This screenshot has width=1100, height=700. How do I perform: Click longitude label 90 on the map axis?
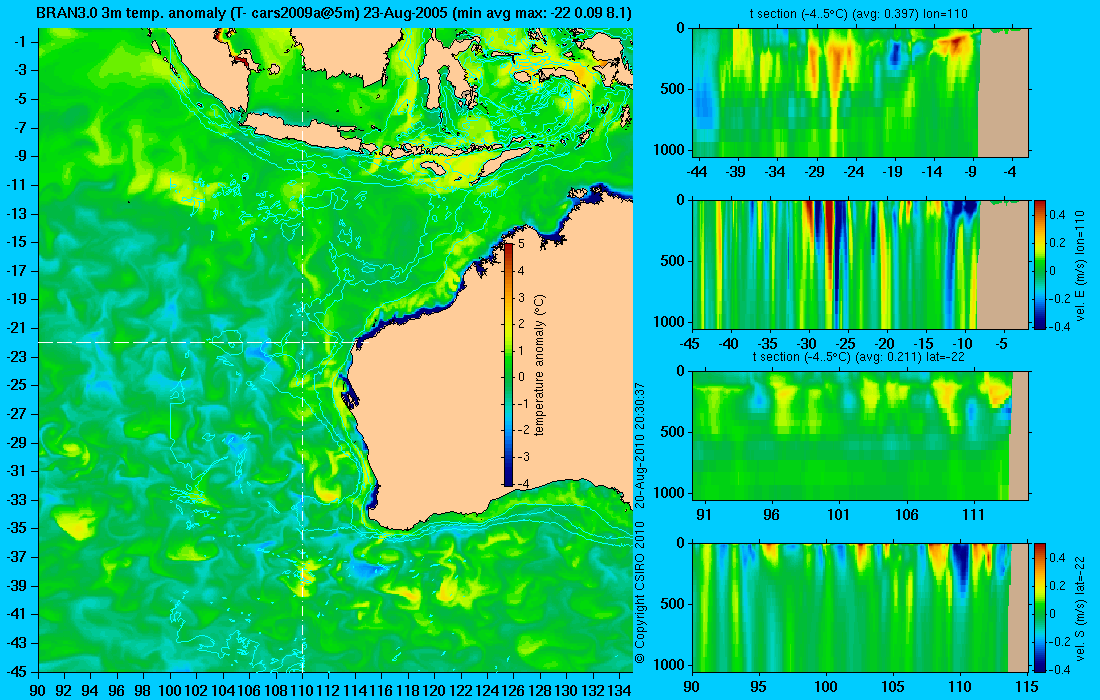click(38, 690)
